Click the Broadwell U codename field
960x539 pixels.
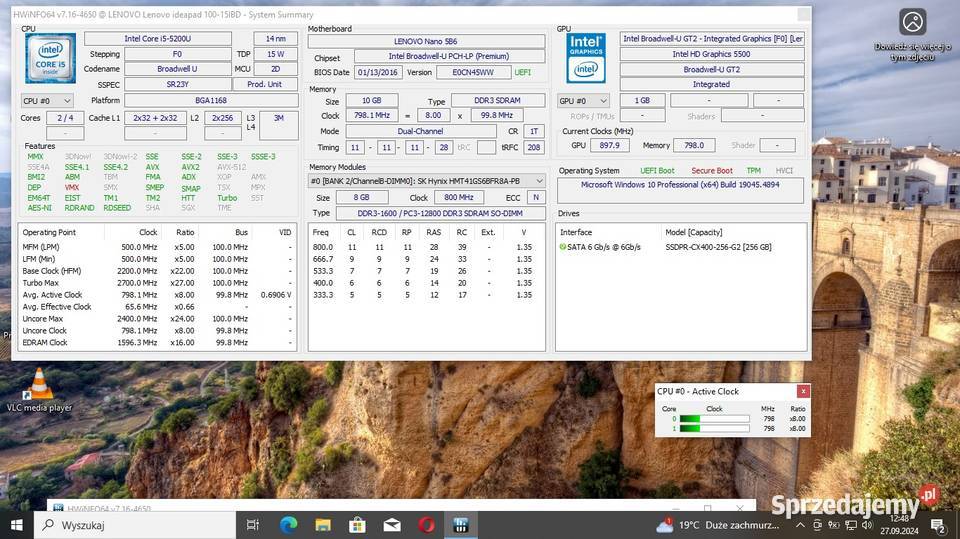[178, 69]
